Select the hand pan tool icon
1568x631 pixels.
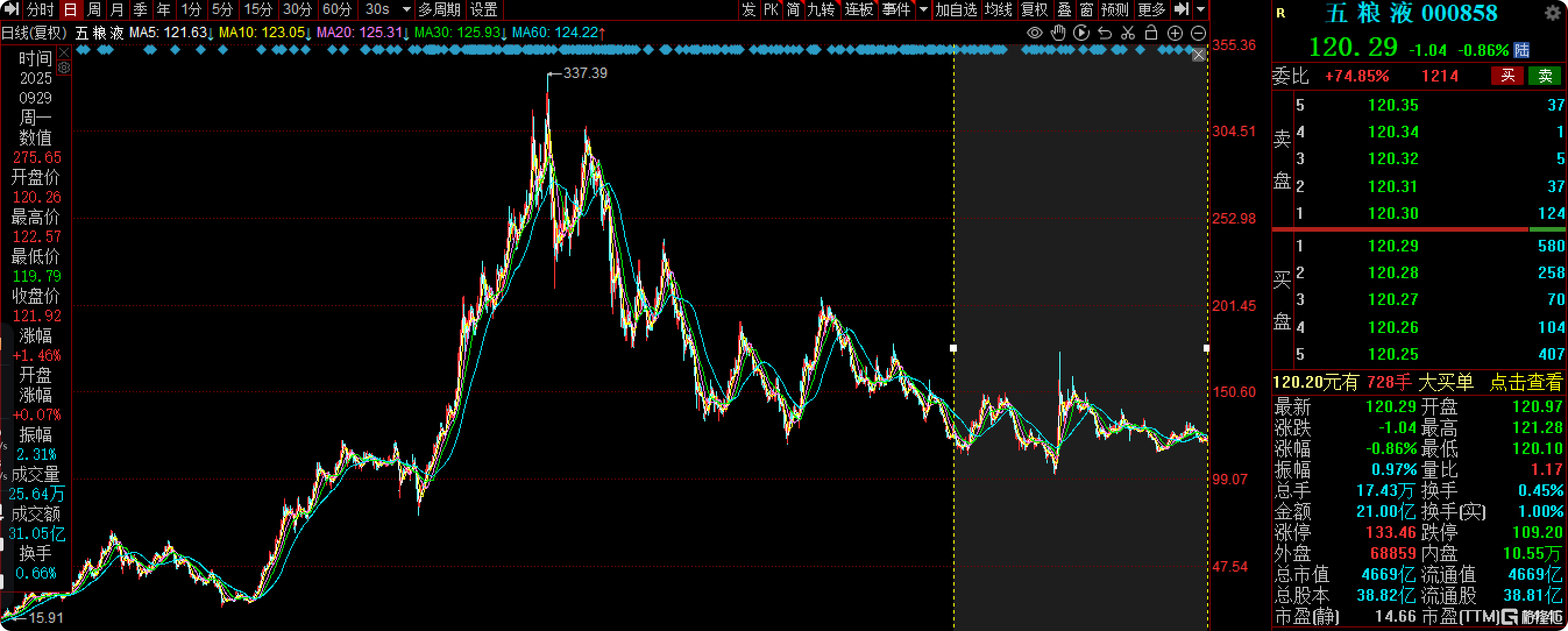click(x=1058, y=33)
